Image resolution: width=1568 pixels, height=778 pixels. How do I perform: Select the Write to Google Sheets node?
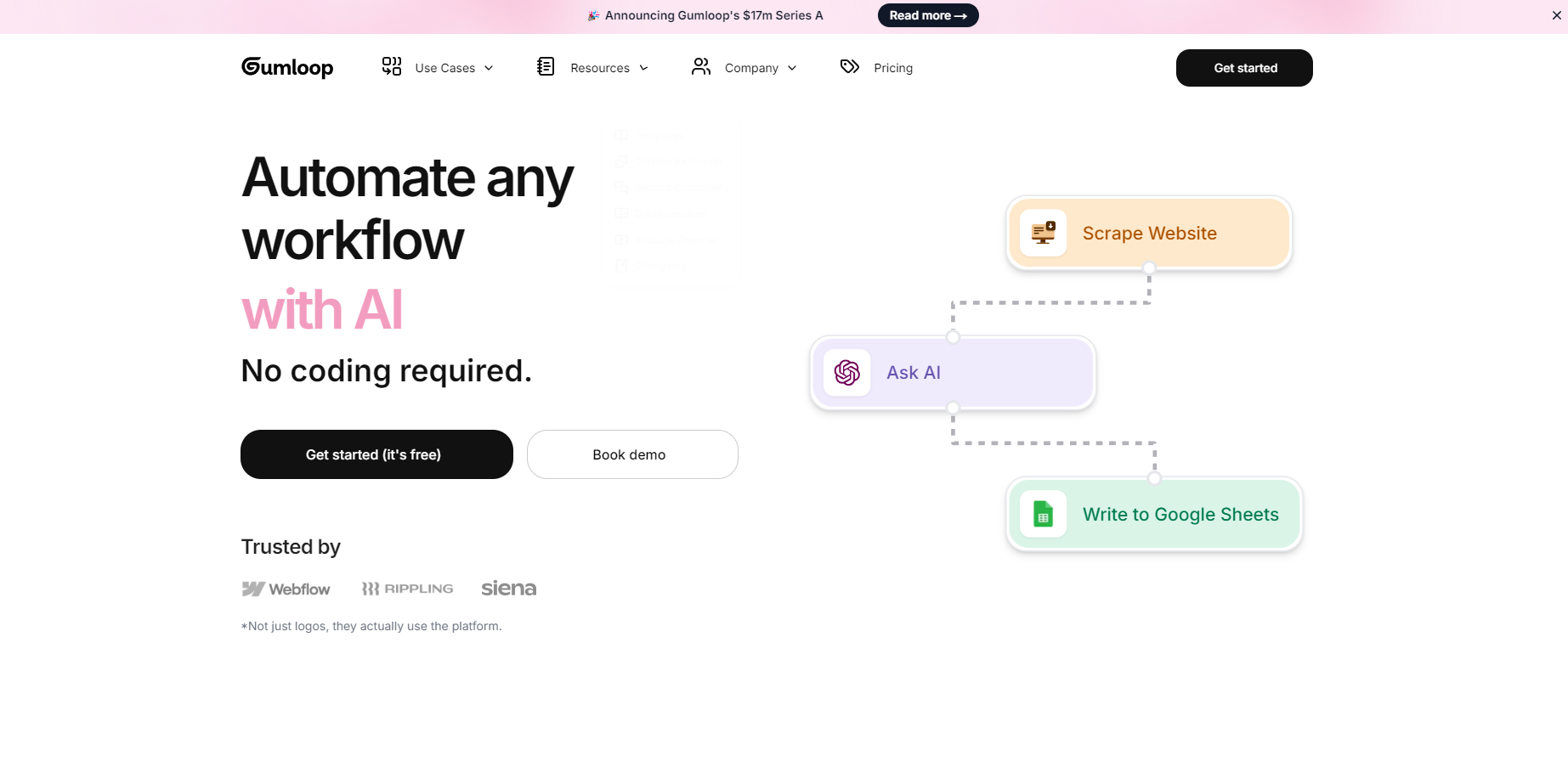click(1154, 514)
